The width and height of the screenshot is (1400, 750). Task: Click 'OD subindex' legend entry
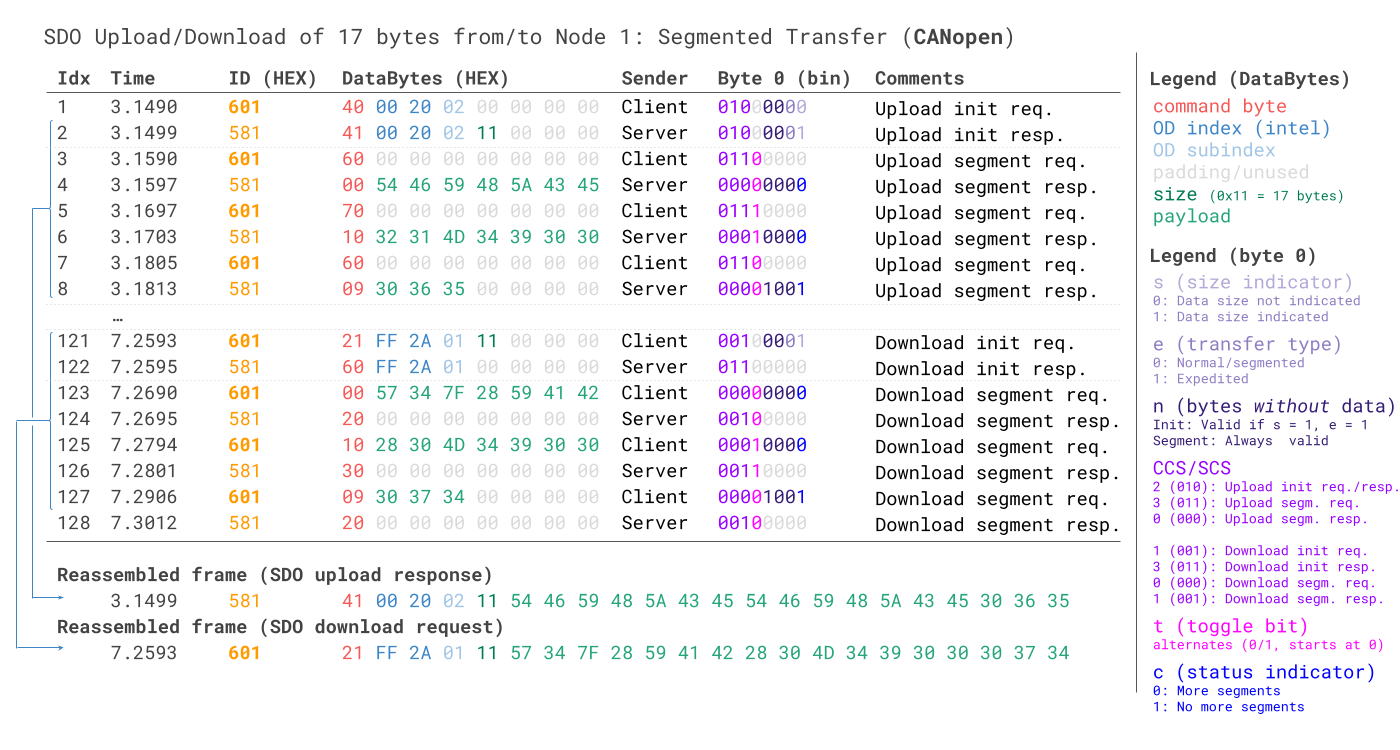coord(1214,150)
